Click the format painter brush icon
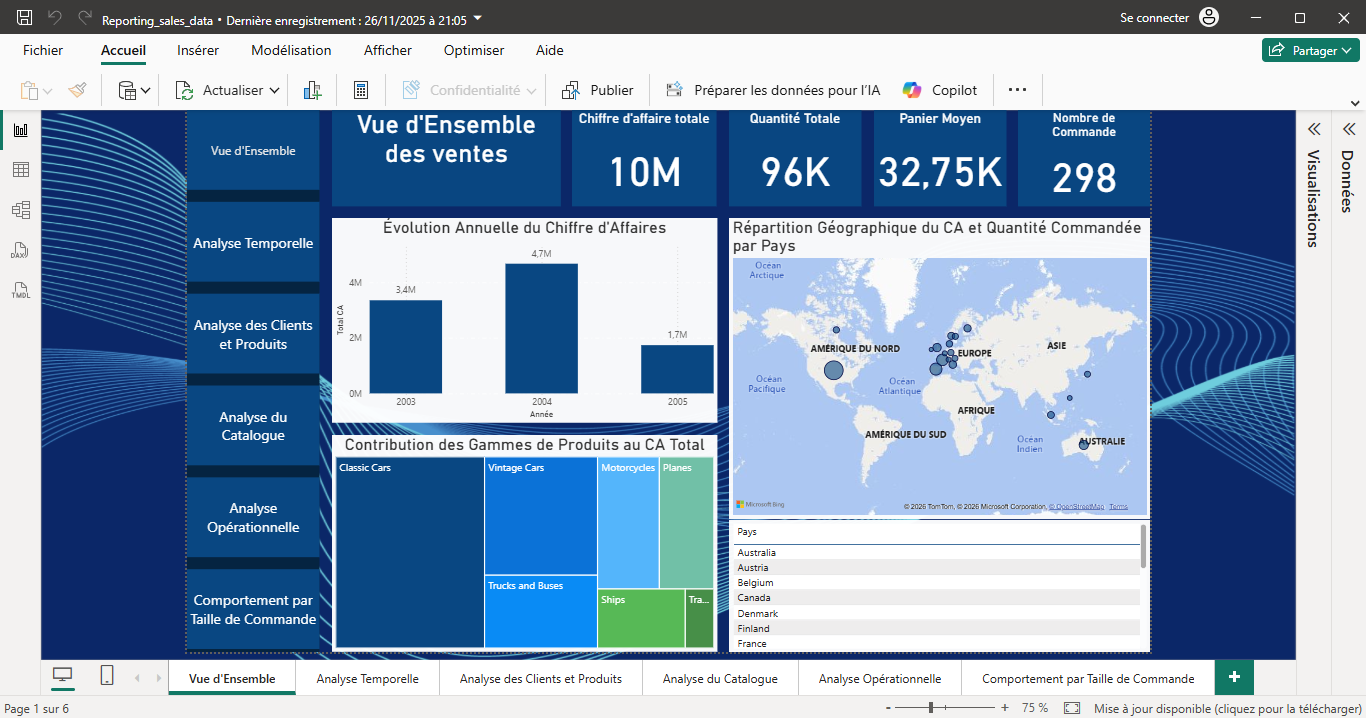This screenshot has width=1366, height=718. pos(78,90)
